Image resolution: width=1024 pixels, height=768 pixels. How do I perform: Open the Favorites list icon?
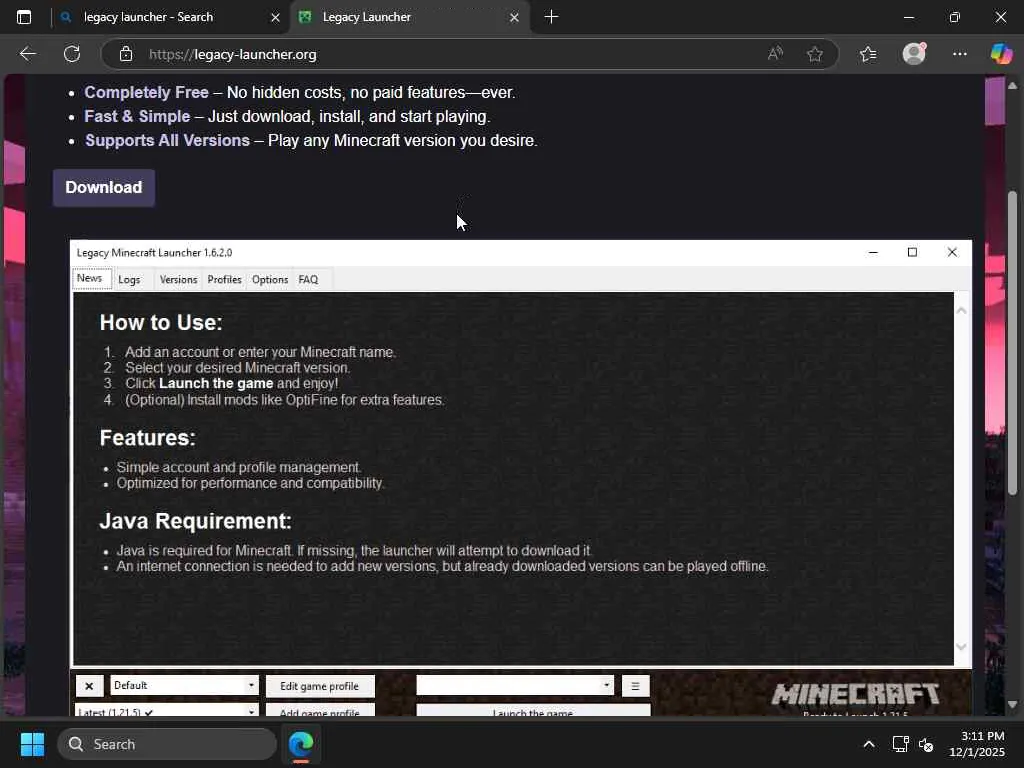868,54
